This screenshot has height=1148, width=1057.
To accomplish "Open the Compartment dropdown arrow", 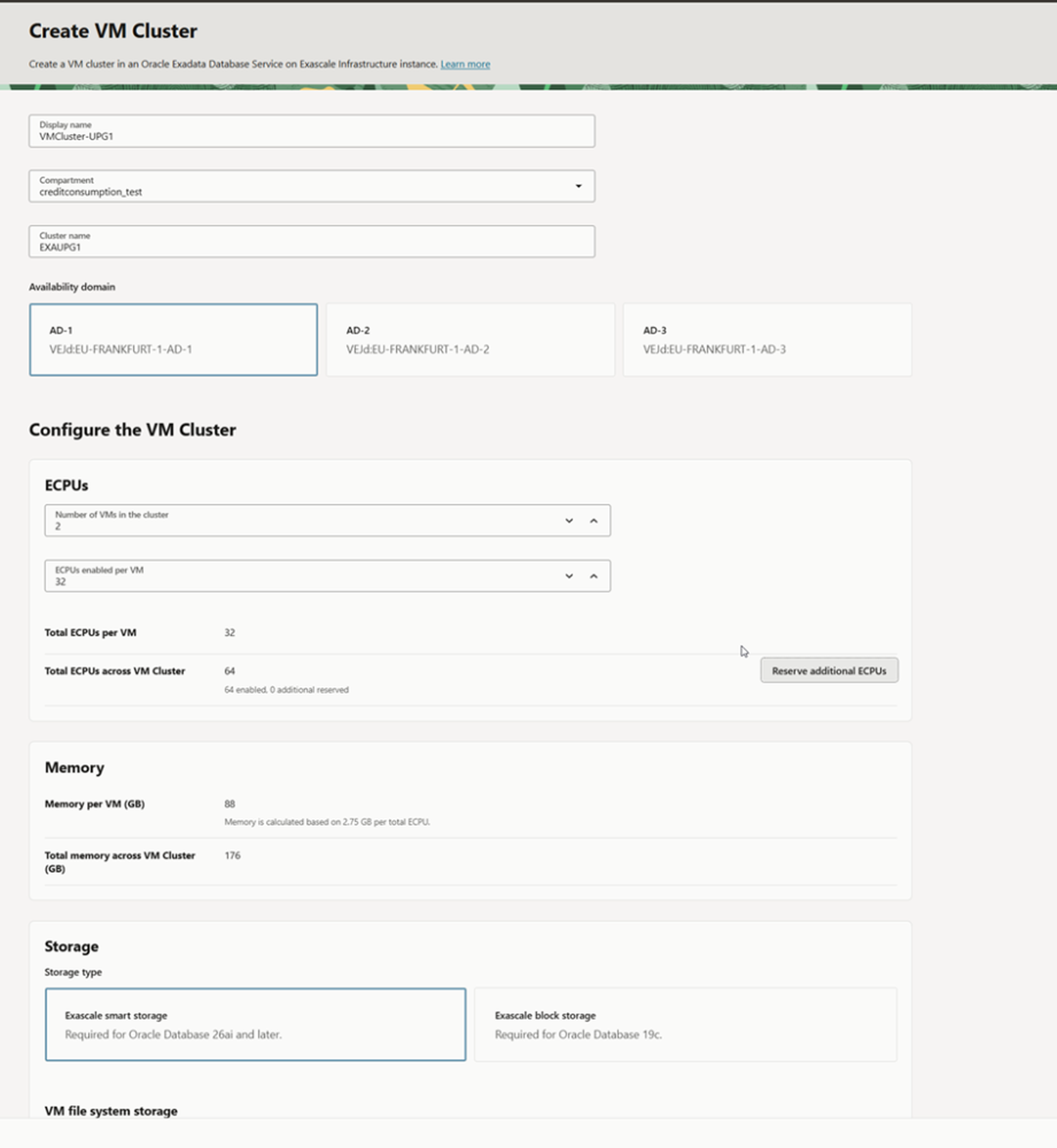I will [578, 186].
